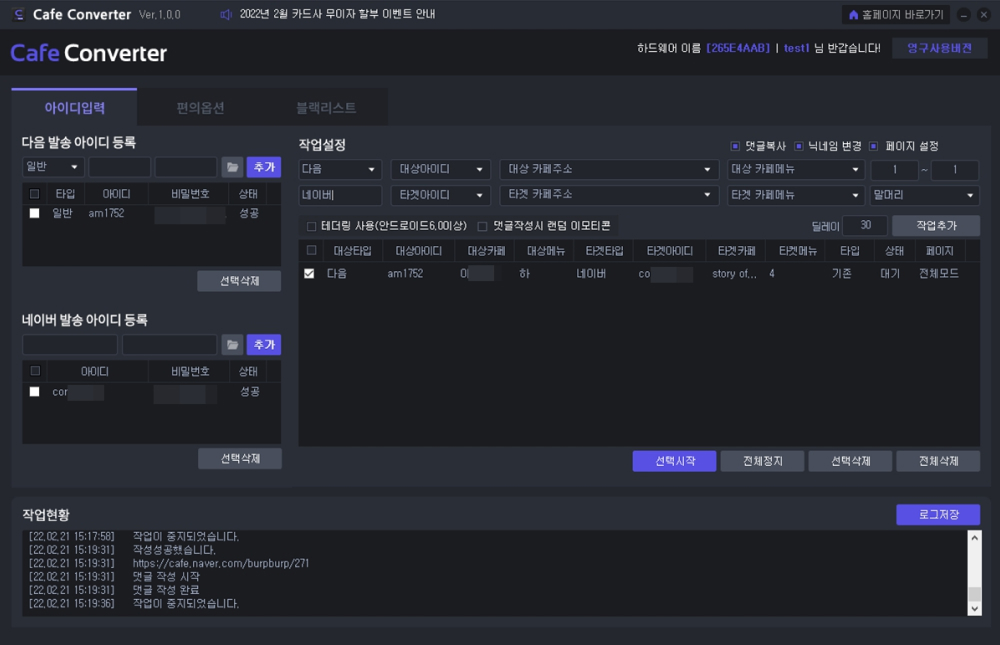Open the 말머리 dropdown
The height and width of the screenshot is (645, 1000).
point(924,195)
